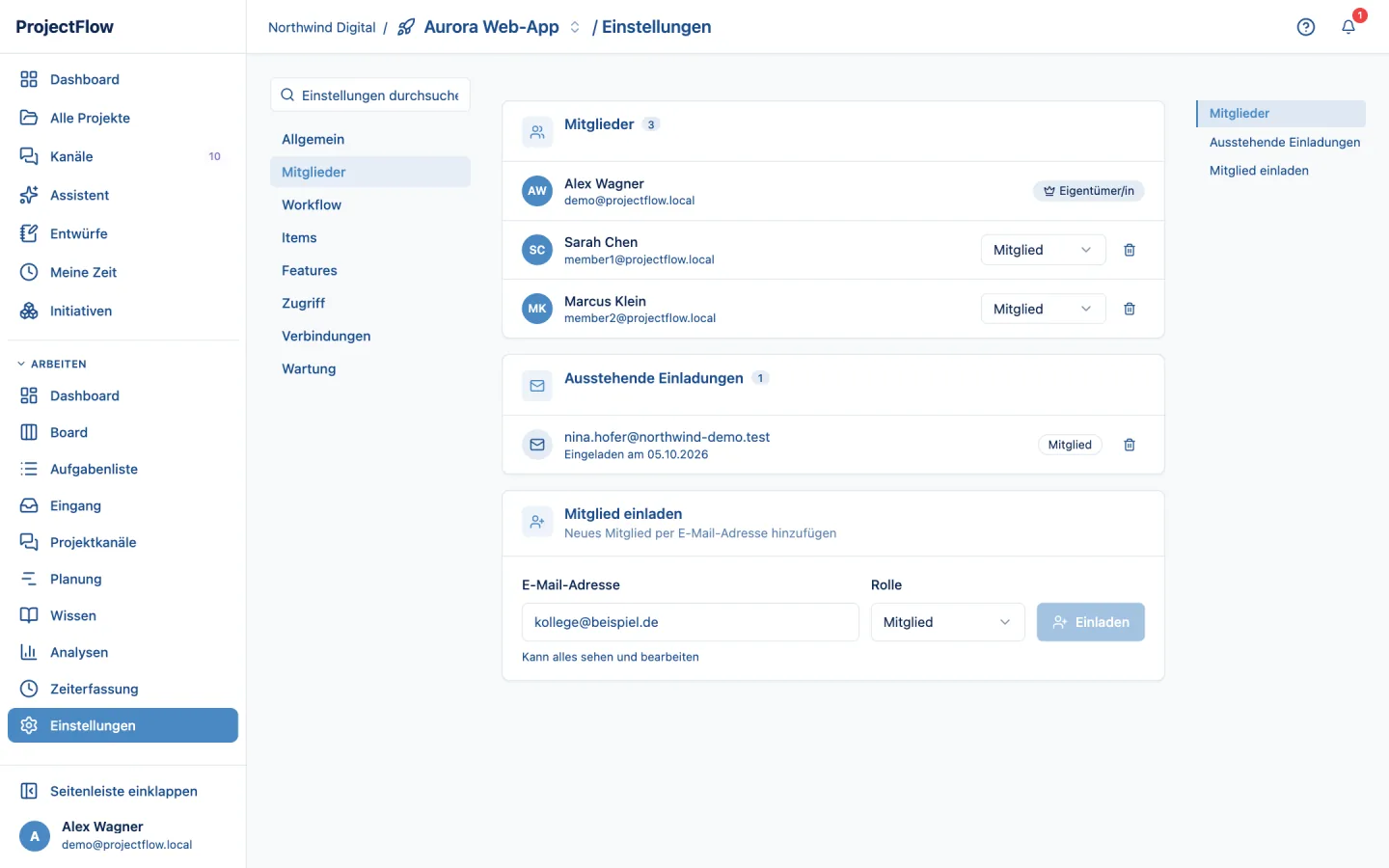This screenshot has width=1389, height=868.
Task: Click the Wissen book icon
Action: 29,615
